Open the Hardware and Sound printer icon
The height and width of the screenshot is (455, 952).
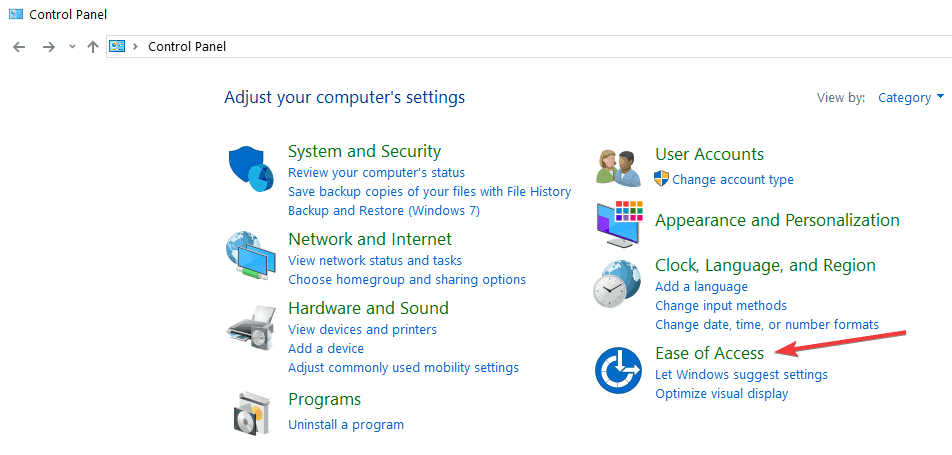coord(251,330)
